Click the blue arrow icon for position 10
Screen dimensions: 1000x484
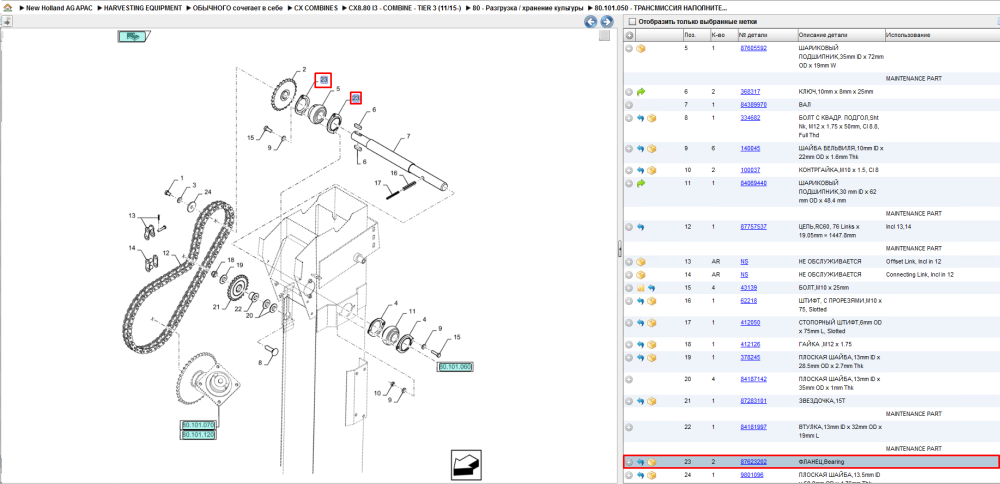tap(641, 171)
